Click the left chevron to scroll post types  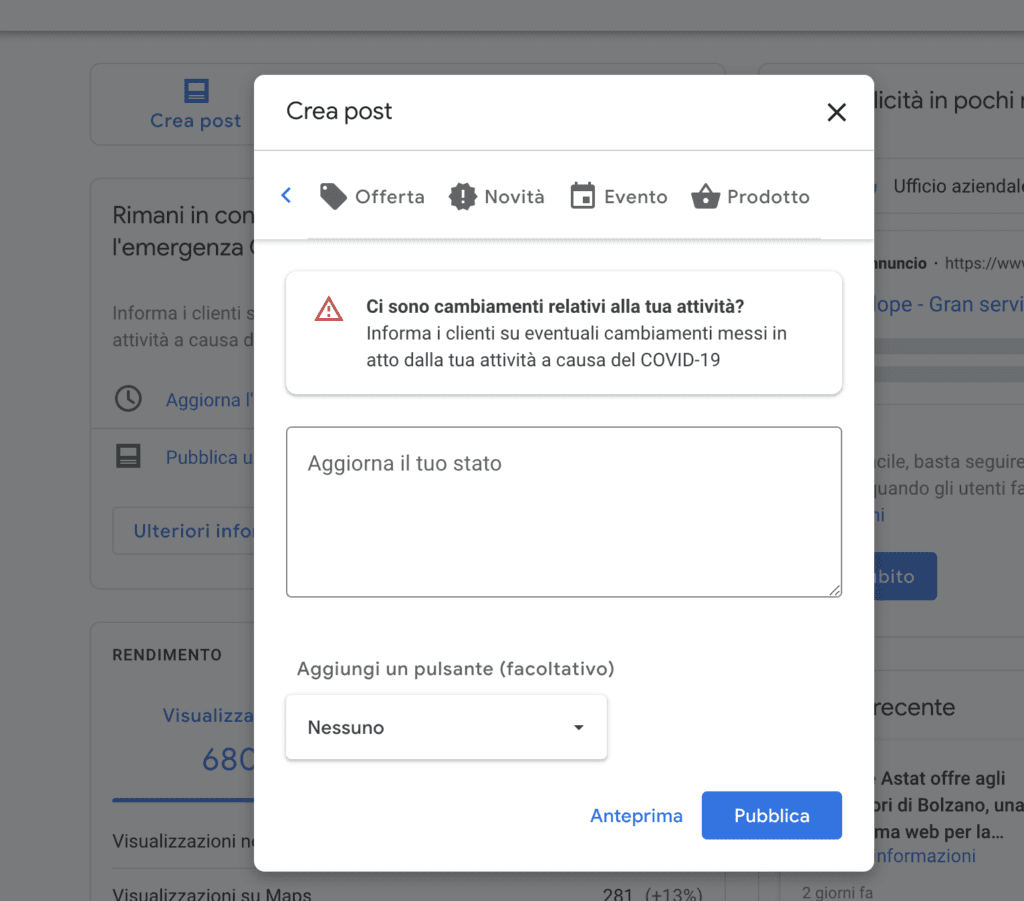[286, 196]
